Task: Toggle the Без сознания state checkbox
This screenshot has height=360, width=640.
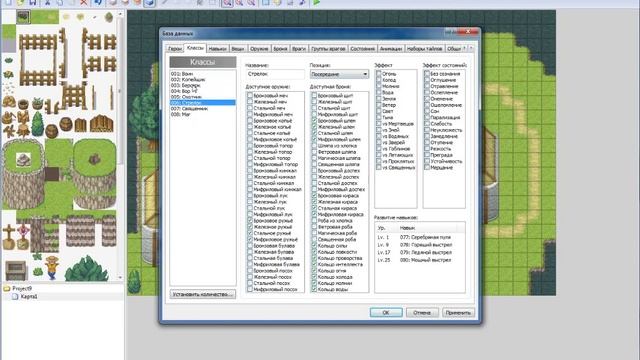Action: click(427, 74)
